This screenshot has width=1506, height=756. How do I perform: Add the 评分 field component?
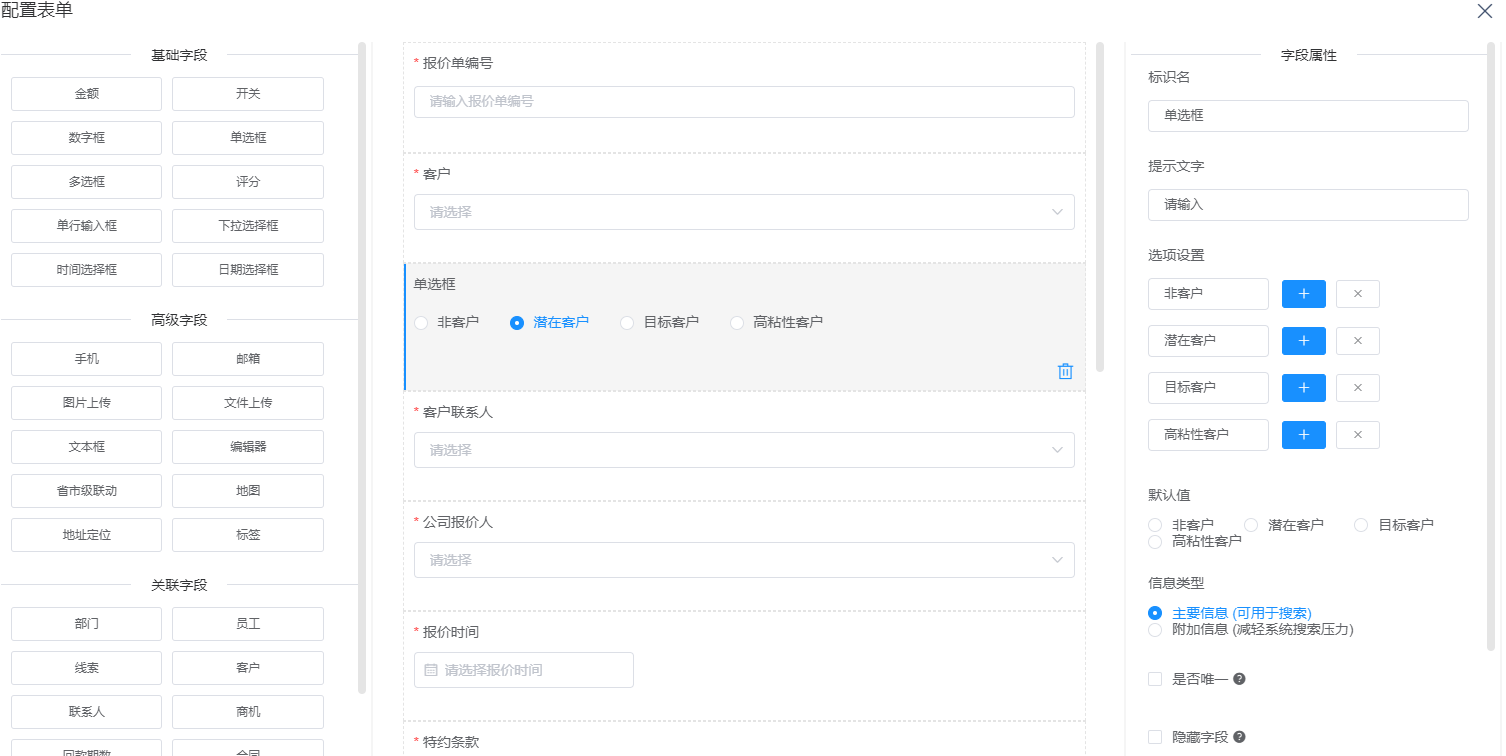pos(248,182)
